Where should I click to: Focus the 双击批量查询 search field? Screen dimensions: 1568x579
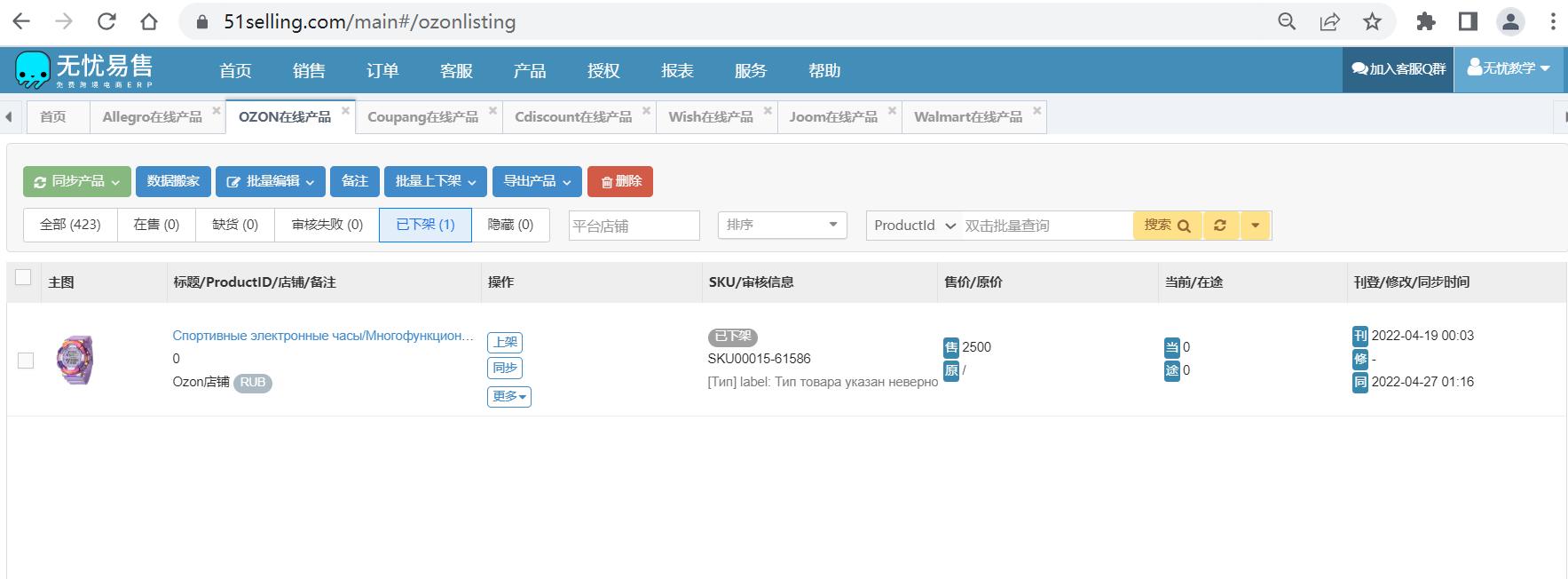coord(1045,226)
